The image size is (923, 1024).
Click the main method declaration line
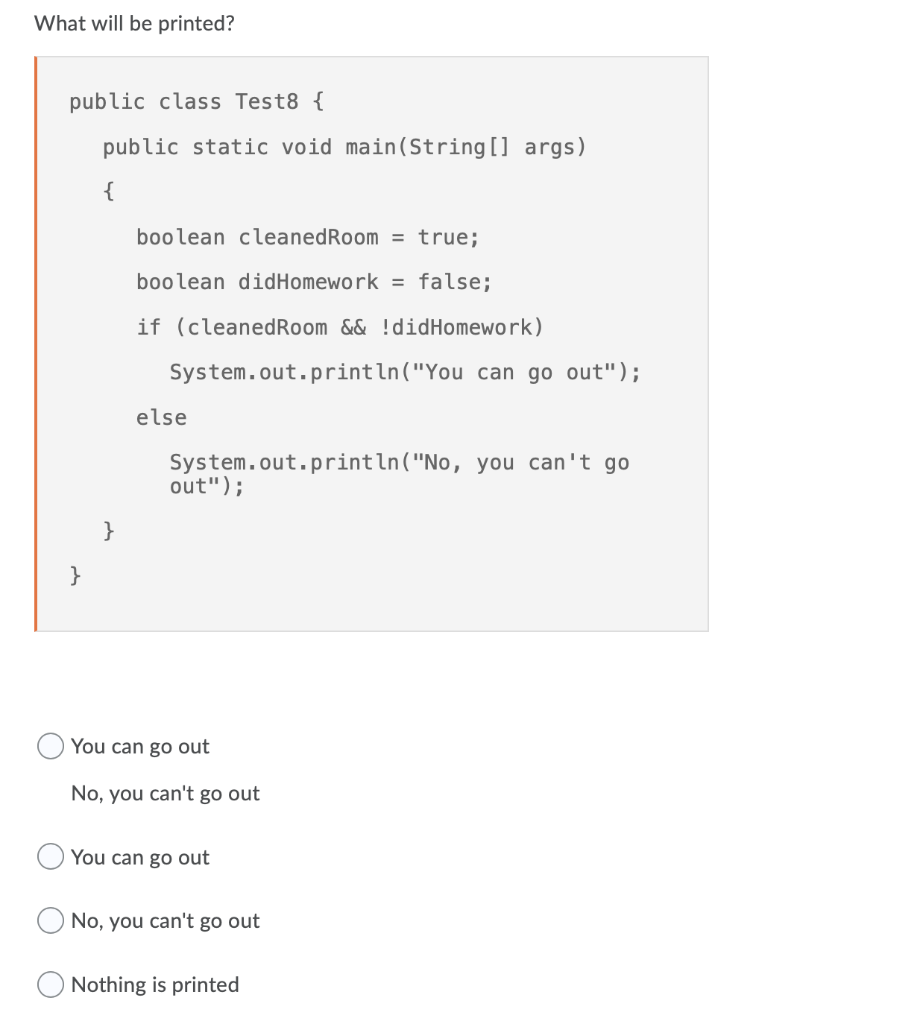[x=344, y=146]
